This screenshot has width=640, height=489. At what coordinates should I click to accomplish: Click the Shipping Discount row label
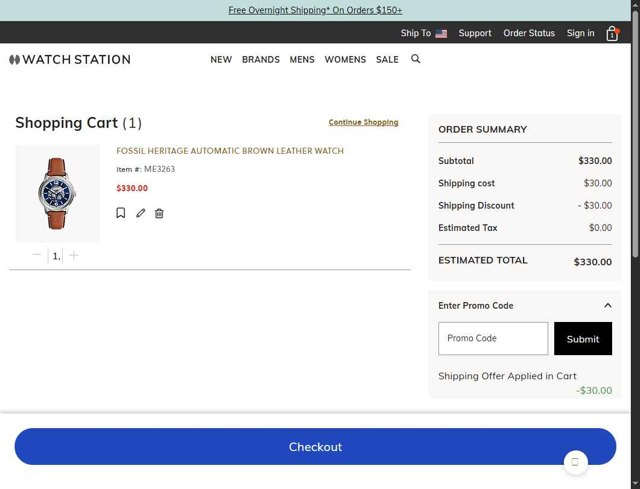pos(476,205)
